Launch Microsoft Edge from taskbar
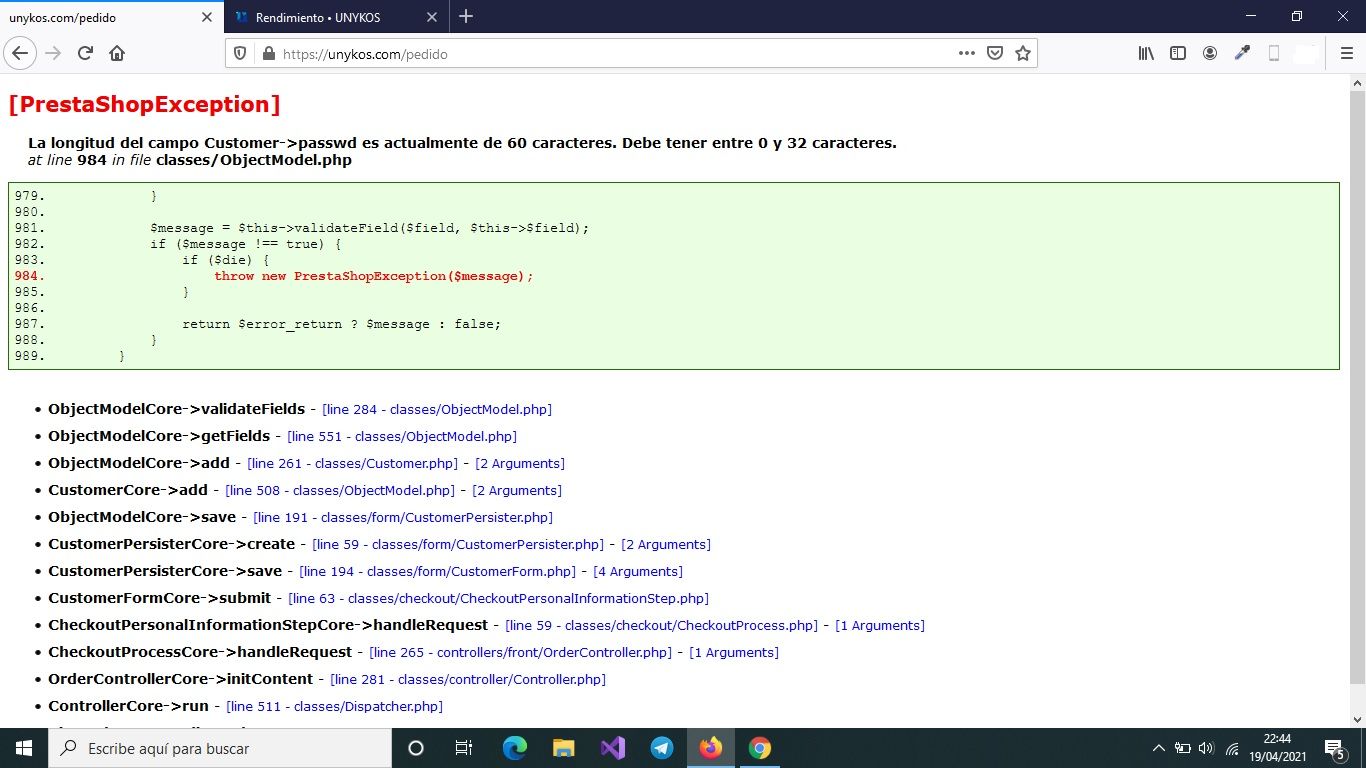The image size is (1366, 768). coord(514,748)
